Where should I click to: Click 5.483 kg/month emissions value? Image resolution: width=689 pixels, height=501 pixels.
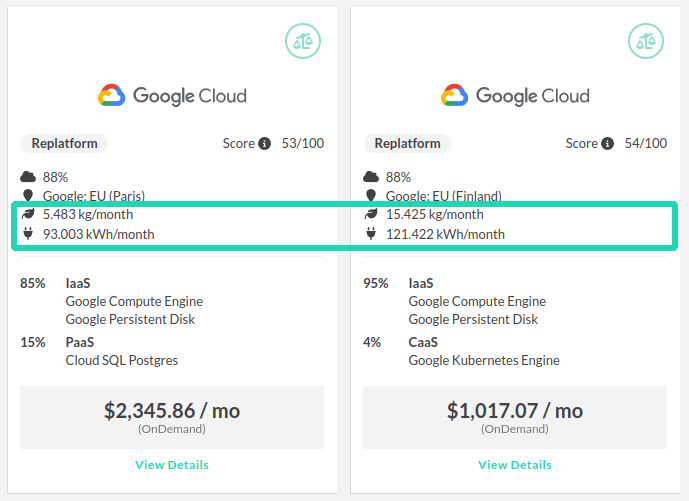[x=88, y=214]
